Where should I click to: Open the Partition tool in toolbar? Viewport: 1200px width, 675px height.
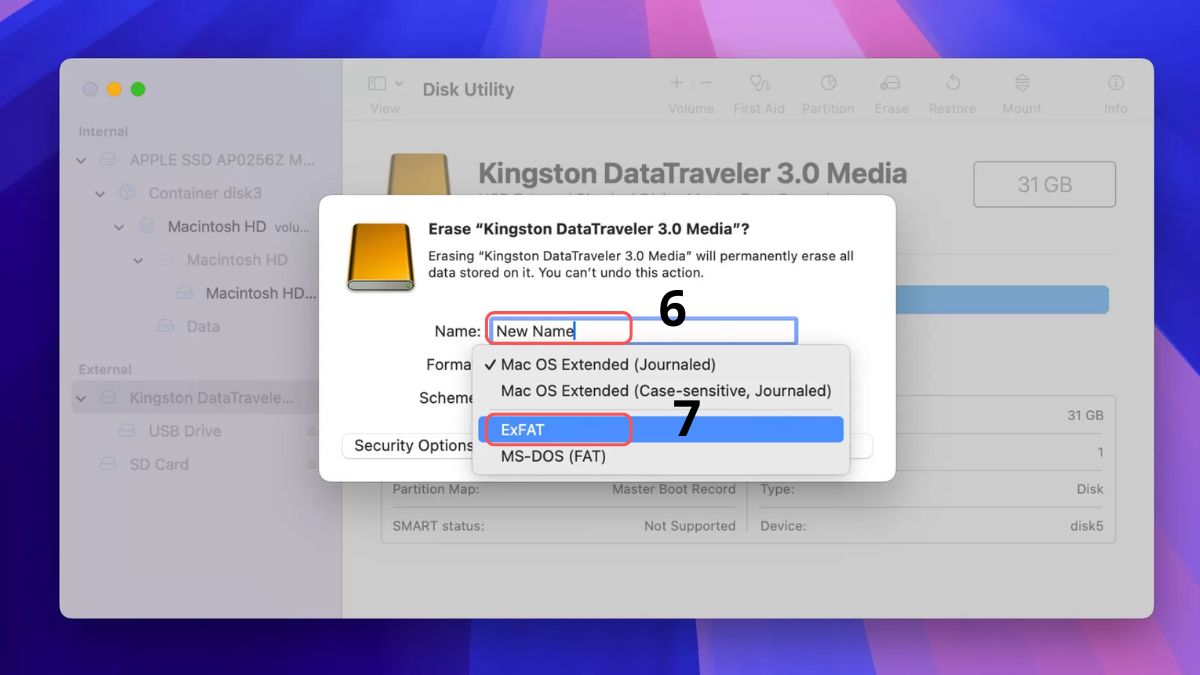828,84
